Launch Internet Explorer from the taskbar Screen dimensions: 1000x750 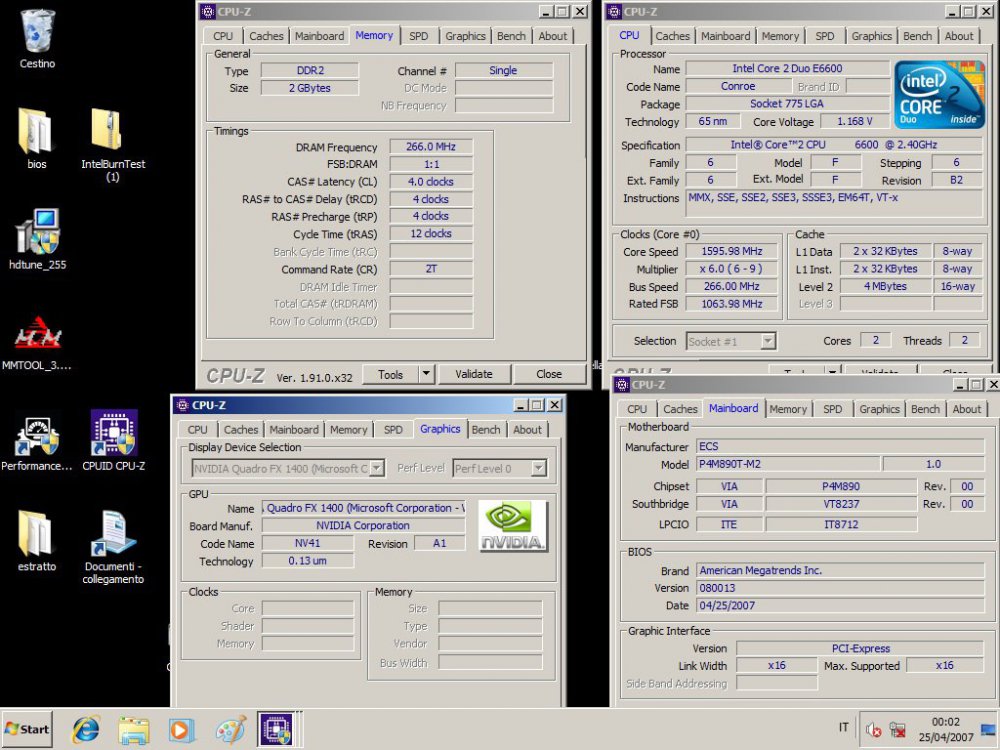(x=84, y=729)
